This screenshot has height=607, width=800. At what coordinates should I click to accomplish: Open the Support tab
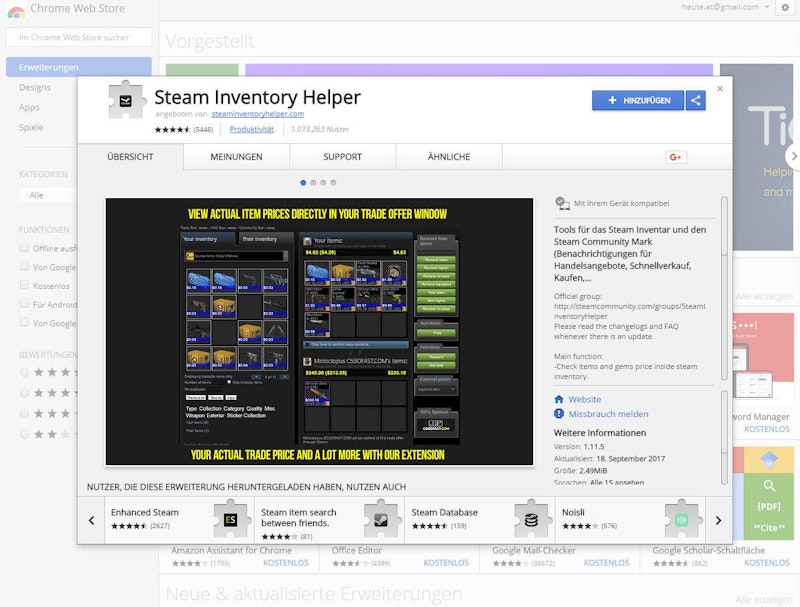pyautogui.click(x=342, y=157)
